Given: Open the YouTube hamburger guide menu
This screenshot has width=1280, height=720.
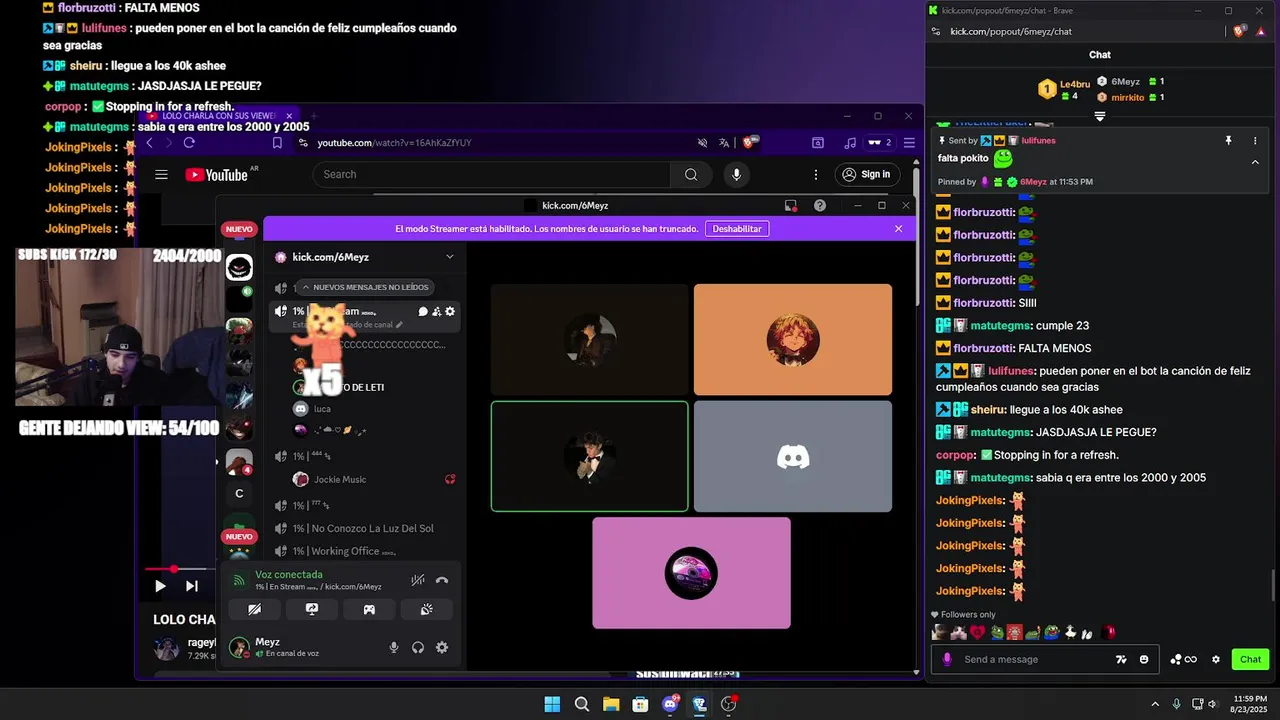Looking at the screenshot, I should pyautogui.click(x=161, y=174).
